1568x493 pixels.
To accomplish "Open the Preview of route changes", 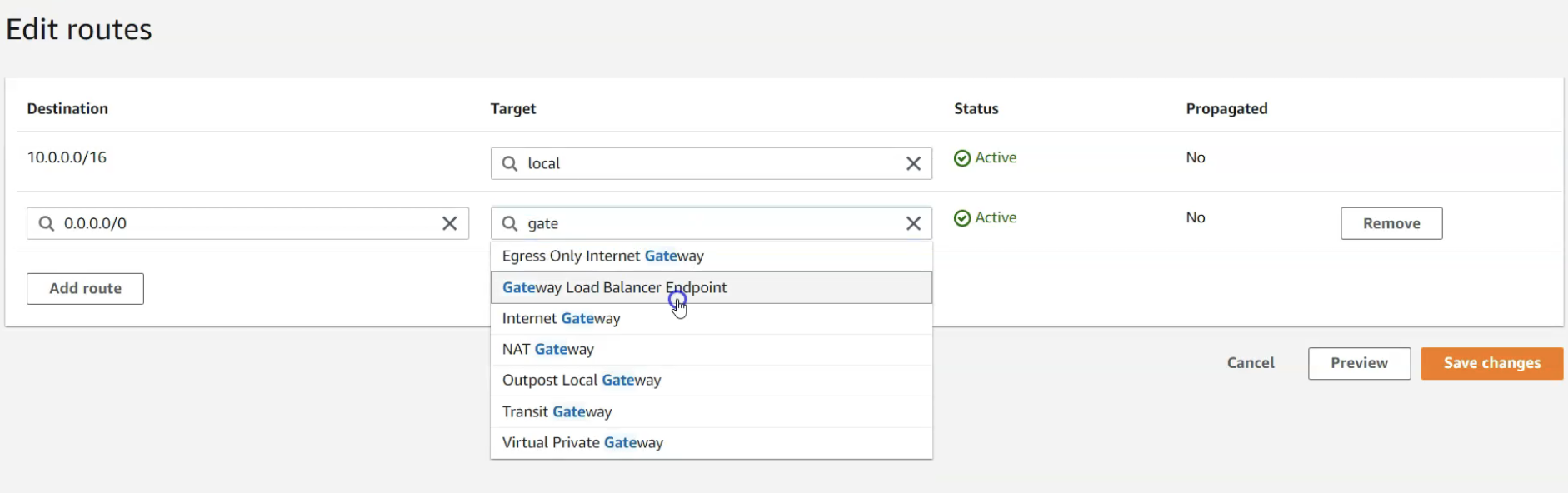I will [1358, 363].
